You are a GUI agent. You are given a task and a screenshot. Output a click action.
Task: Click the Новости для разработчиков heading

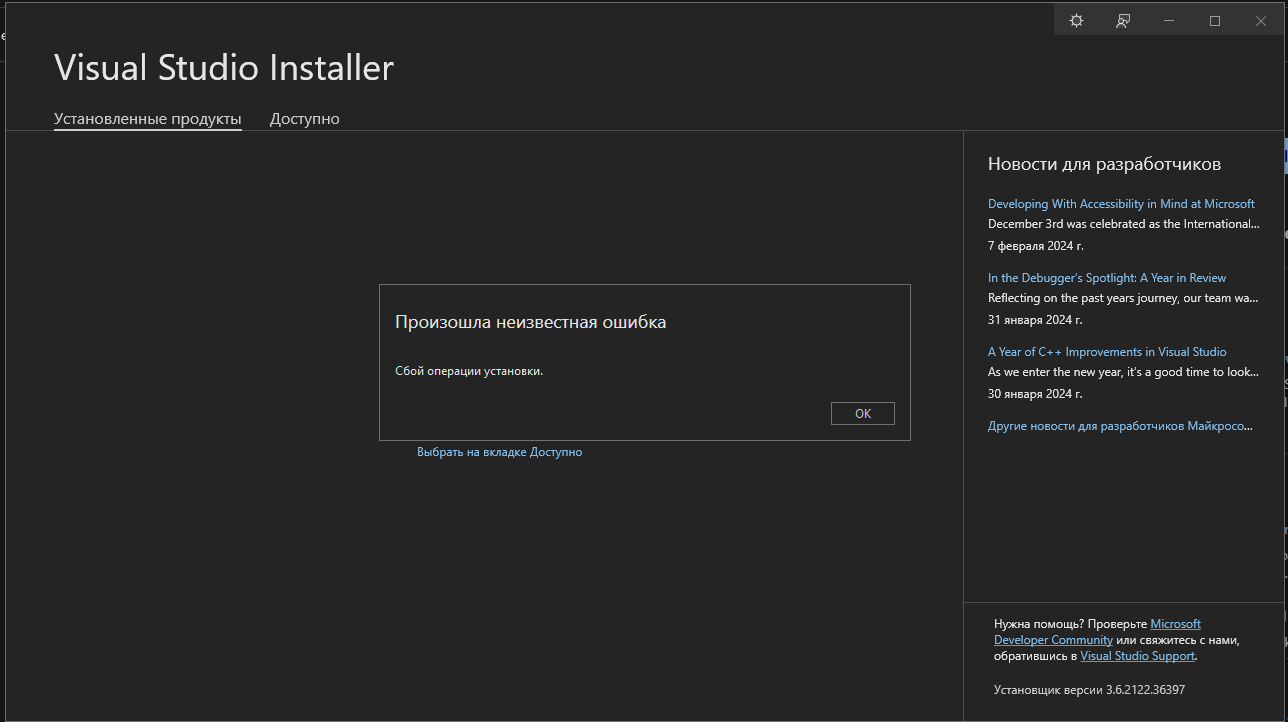coord(1104,164)
